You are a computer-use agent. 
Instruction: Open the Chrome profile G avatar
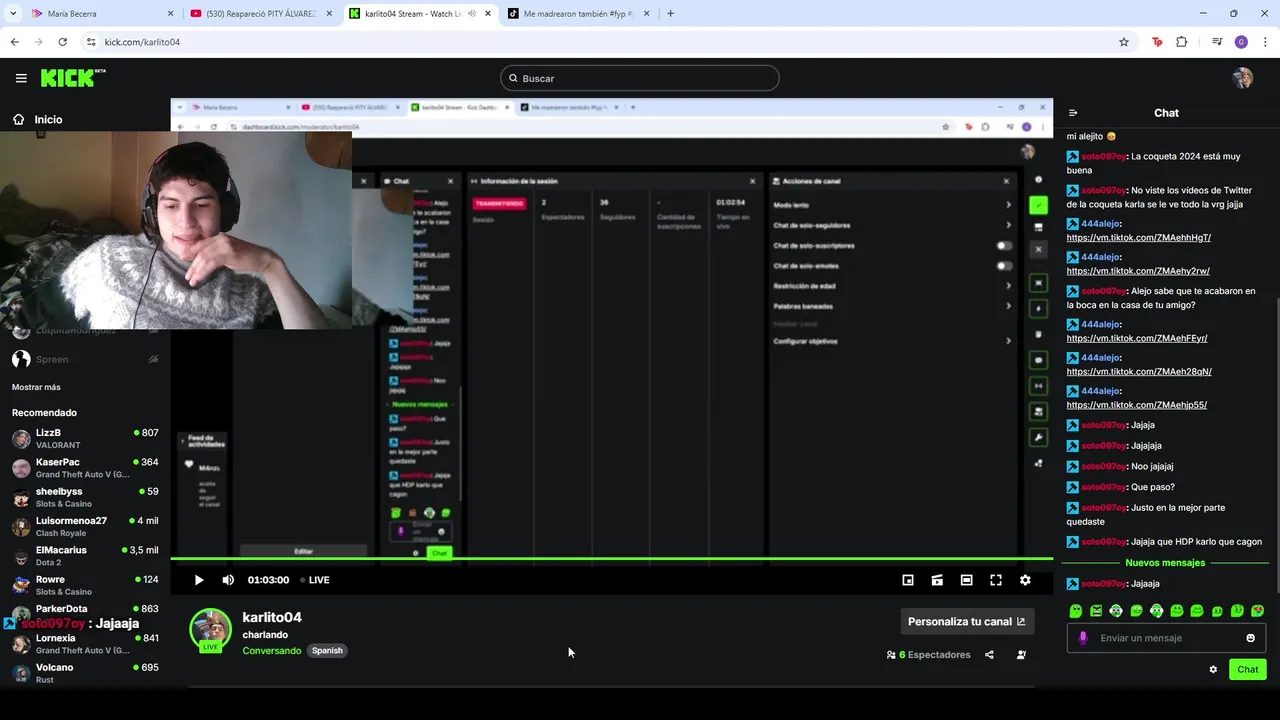point(1241,42)
